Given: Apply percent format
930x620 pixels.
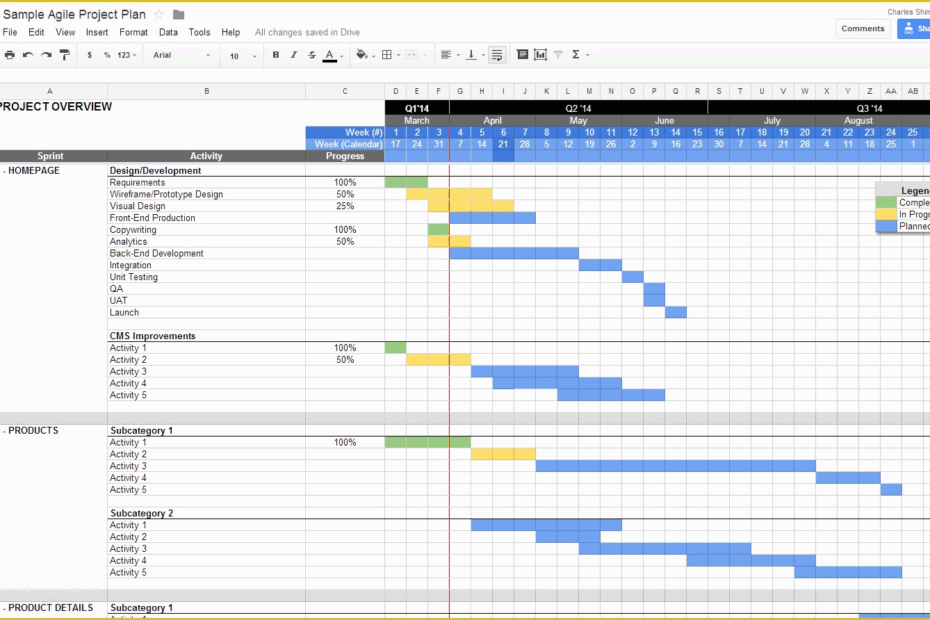Looking at the screenshot, I should (107, 55).
